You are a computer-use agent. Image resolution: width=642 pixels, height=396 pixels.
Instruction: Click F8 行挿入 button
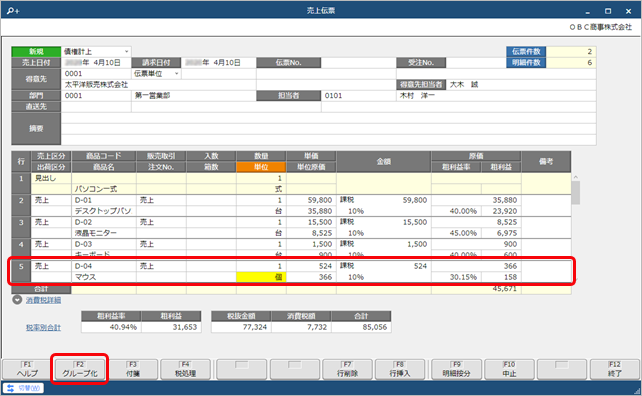400,369
